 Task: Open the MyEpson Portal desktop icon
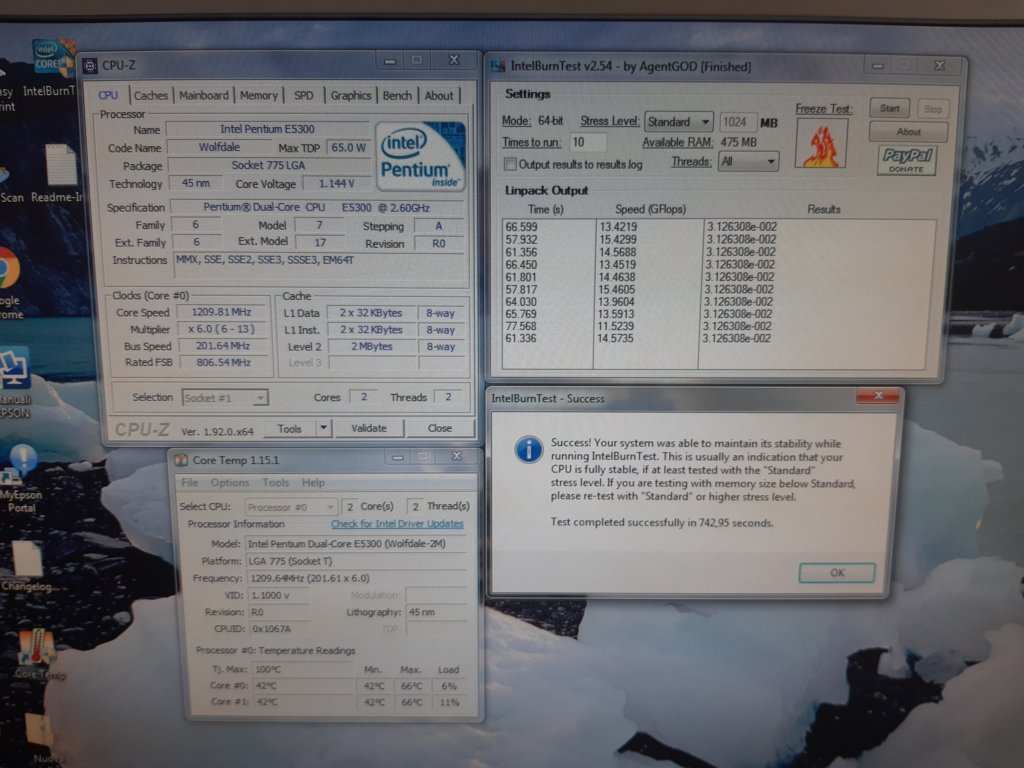coord(21,477)
